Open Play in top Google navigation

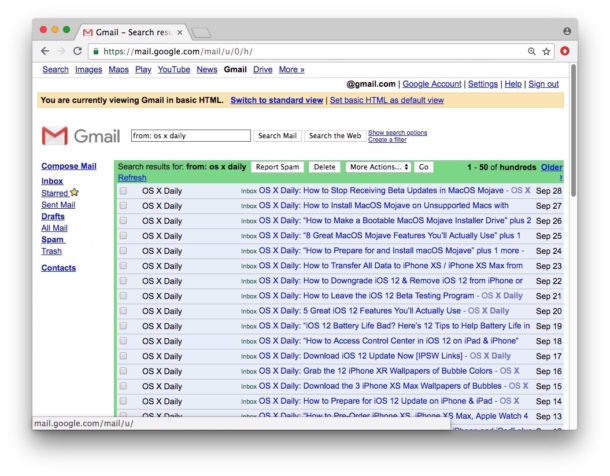(143, 70)
